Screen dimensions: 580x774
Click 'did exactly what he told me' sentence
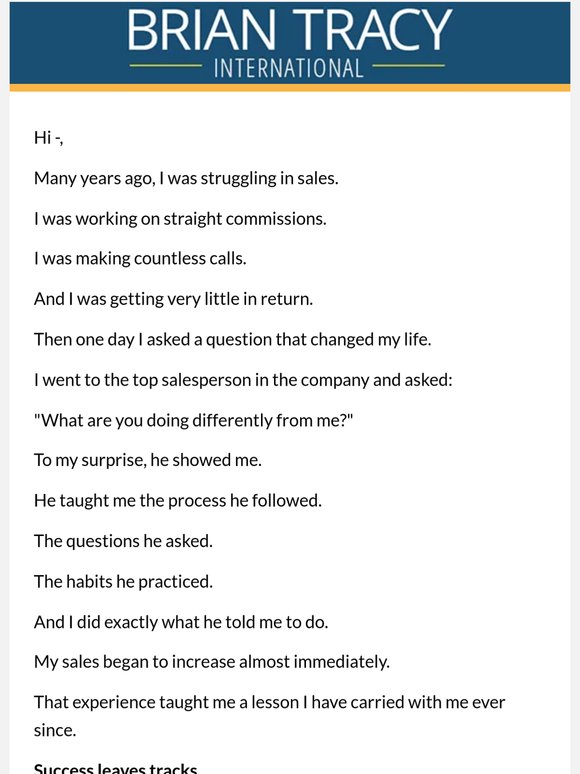pyautogui.click(x=181, y=622)
